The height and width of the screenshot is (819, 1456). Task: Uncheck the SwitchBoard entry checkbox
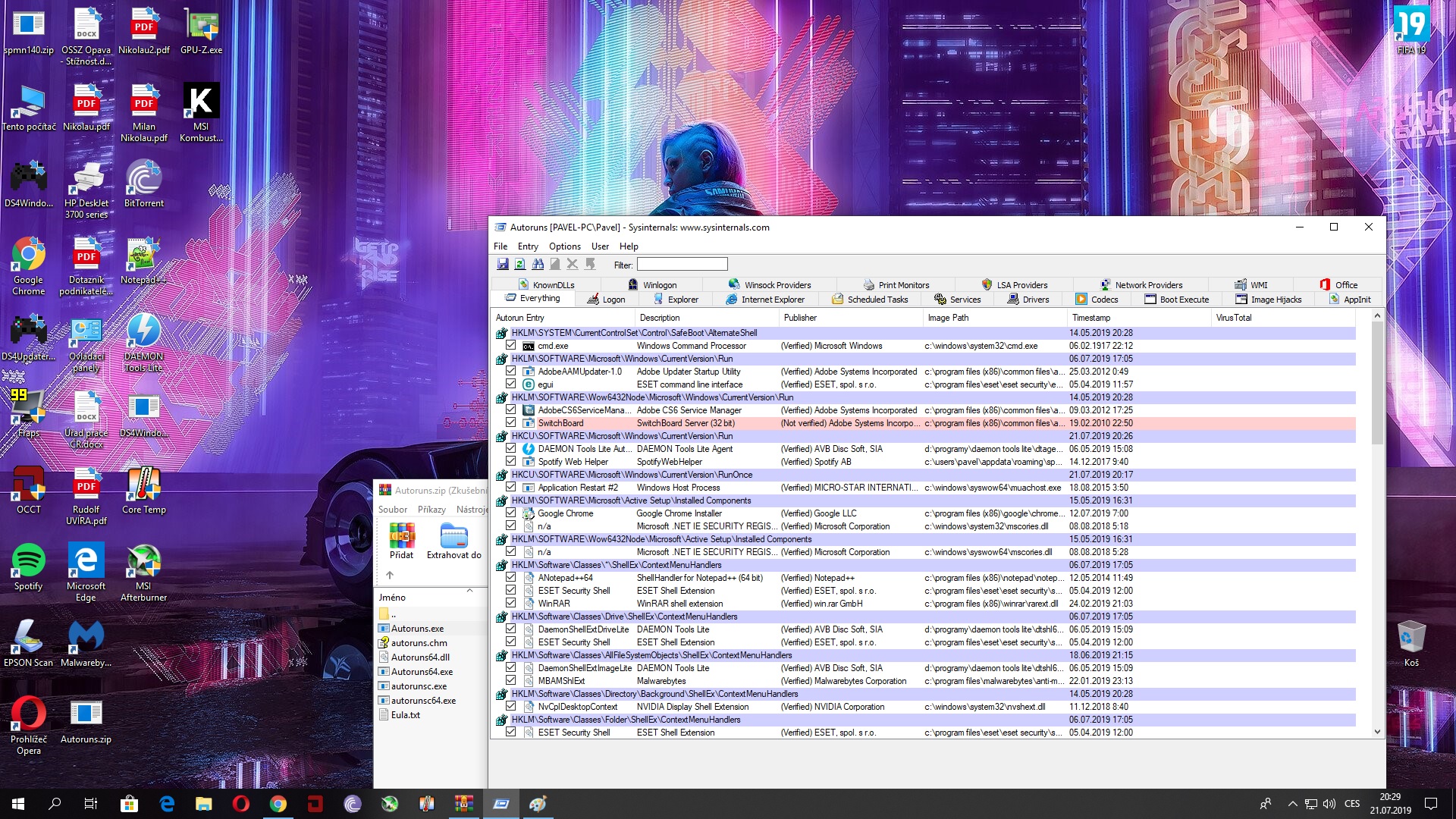(511, 423)
